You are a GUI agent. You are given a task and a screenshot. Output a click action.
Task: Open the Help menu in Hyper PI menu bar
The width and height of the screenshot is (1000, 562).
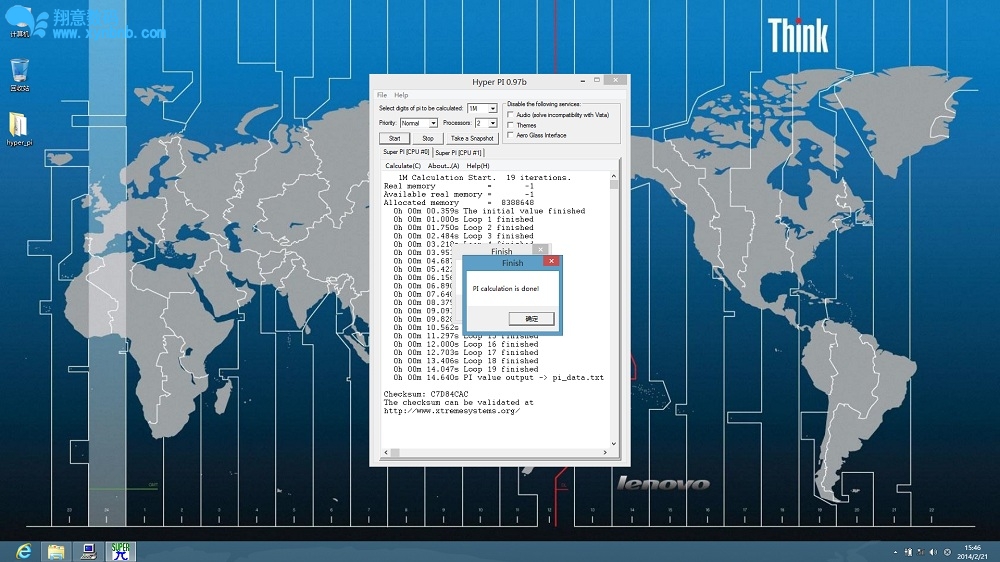click(x=401, y=95)
